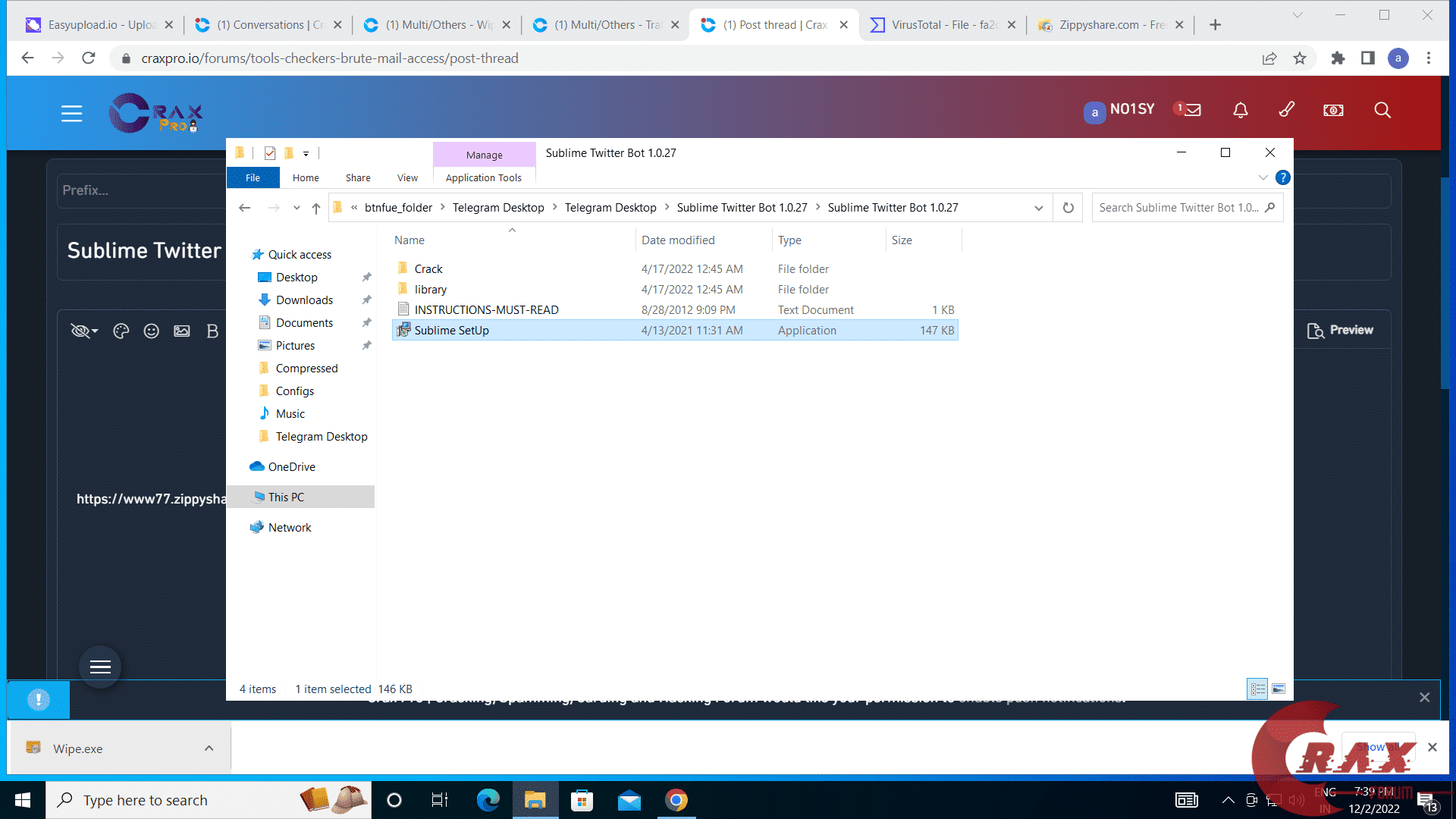This screenshot has height=819, width=1456.
Task: Bookmark this page with star icon
Action: 1300,58
